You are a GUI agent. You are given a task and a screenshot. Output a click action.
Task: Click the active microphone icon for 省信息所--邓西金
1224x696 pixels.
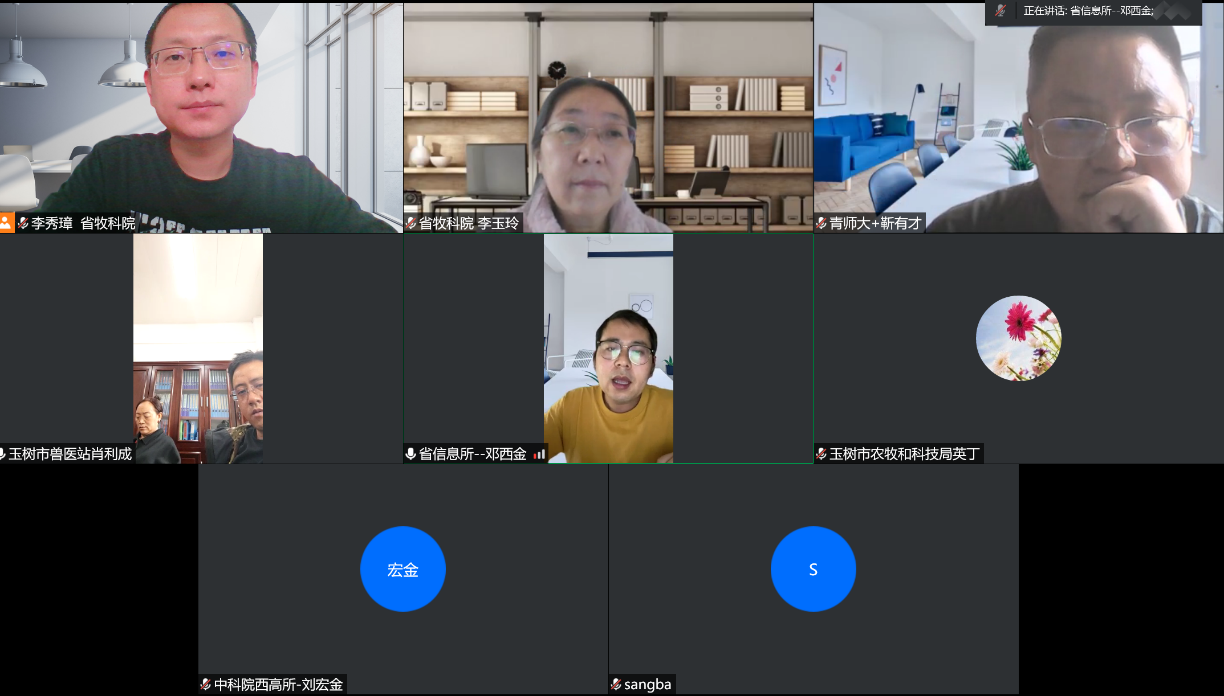[411, 454]
